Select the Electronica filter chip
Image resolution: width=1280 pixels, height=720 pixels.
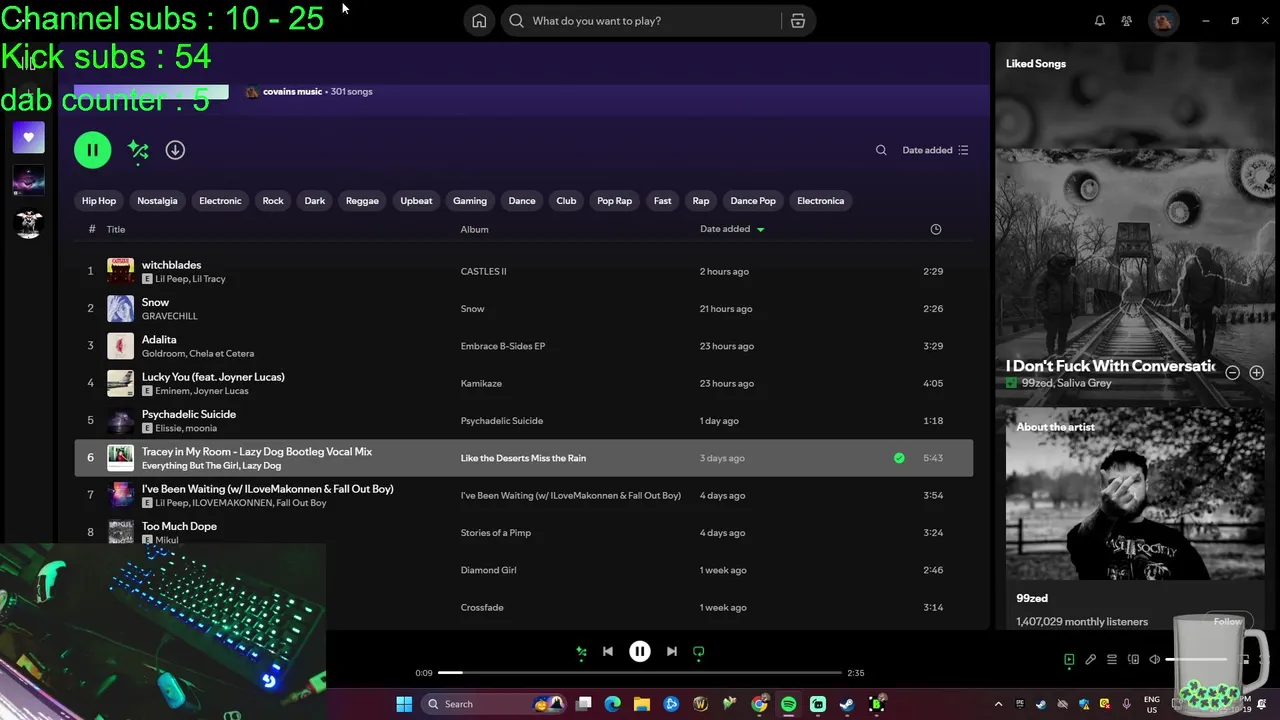821,201
